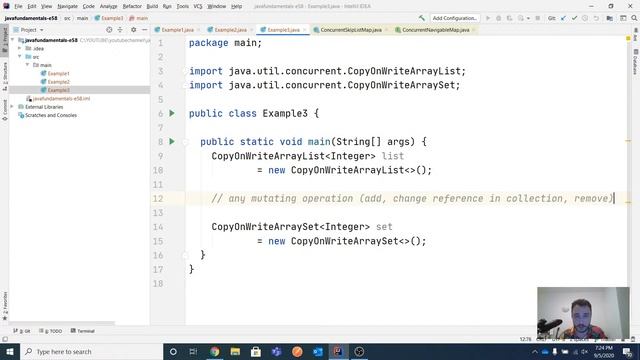Click Task View taskbar icon
The height and width of the screenshot is (360, 640).
tap(193, 351)
